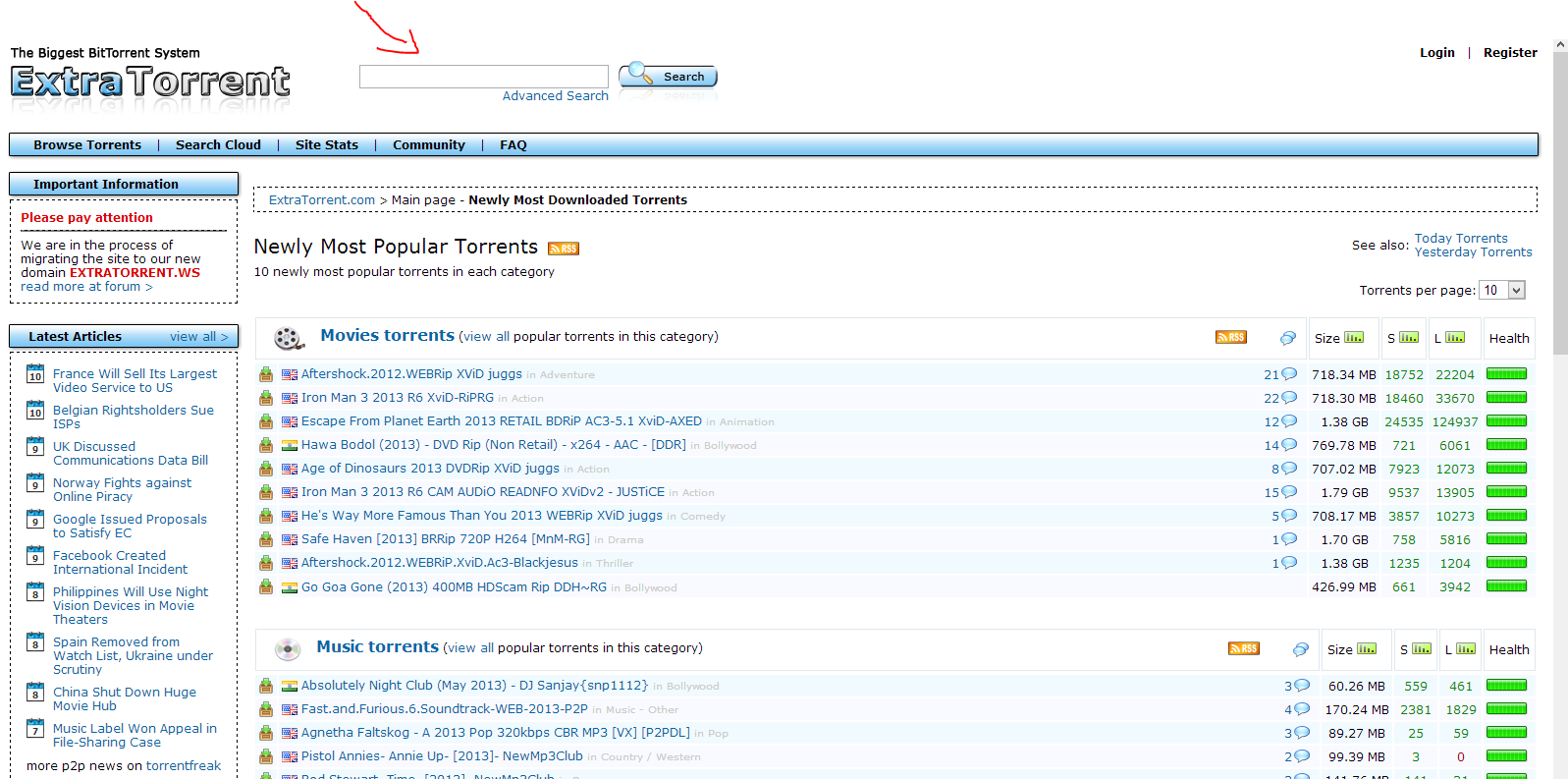Open Site Stats menu item

[x=327, y=144]
